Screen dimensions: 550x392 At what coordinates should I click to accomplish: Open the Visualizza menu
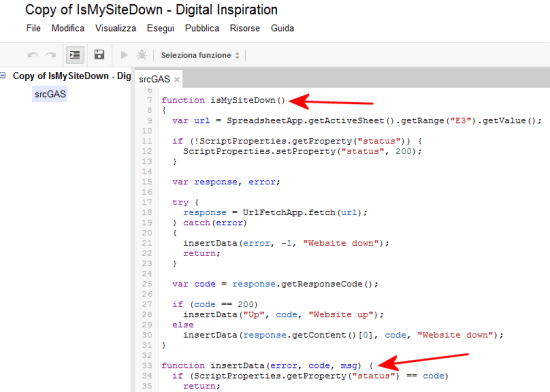click(115, 28)
